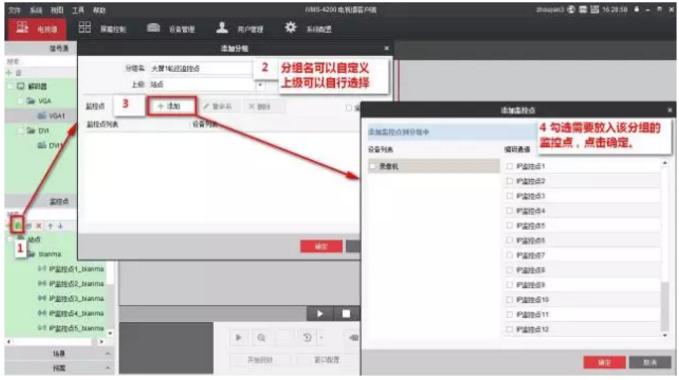The image size is (679, 380).
Task: Expand the 预案 panel chevron
Action: coord(107,368)
